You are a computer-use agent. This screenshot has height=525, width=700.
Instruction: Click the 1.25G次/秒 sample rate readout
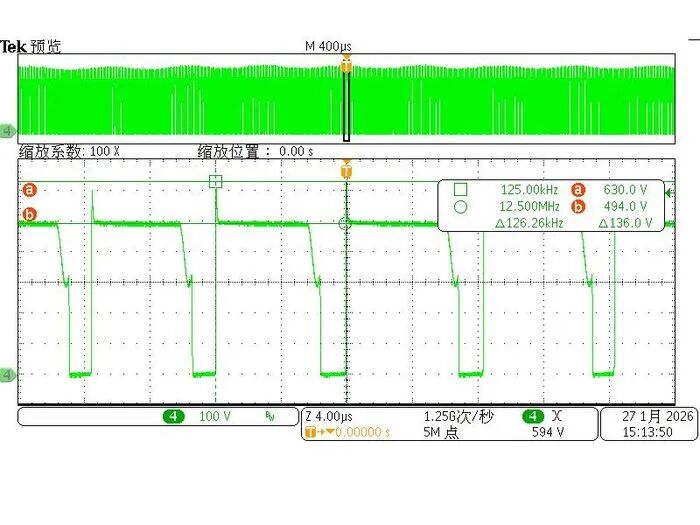(458, 417)
